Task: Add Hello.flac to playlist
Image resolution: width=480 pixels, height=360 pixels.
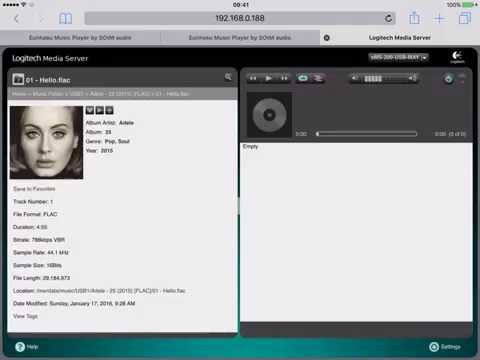Action: (x=109, y=110)
